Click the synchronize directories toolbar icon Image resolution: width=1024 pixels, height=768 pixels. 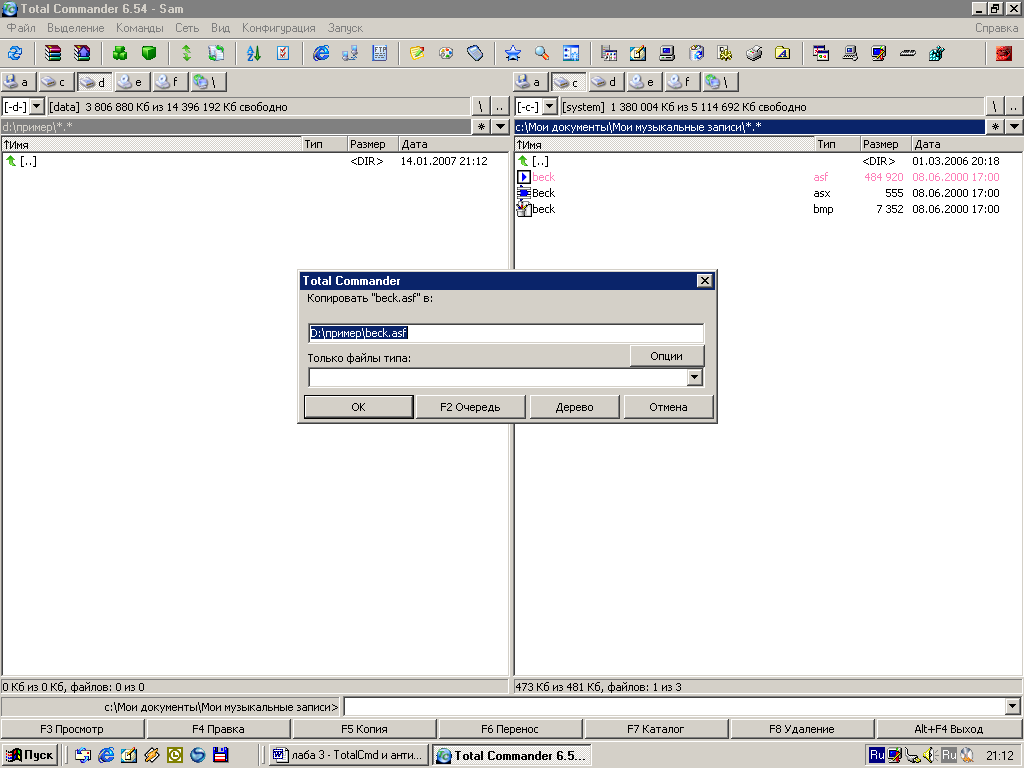pyautogui.click(x=216, y=54)
